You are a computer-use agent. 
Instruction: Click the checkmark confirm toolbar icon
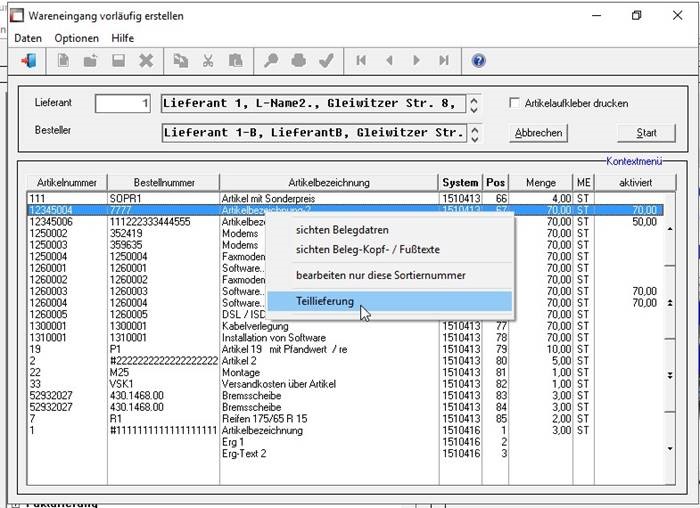[x=326, y=61]
